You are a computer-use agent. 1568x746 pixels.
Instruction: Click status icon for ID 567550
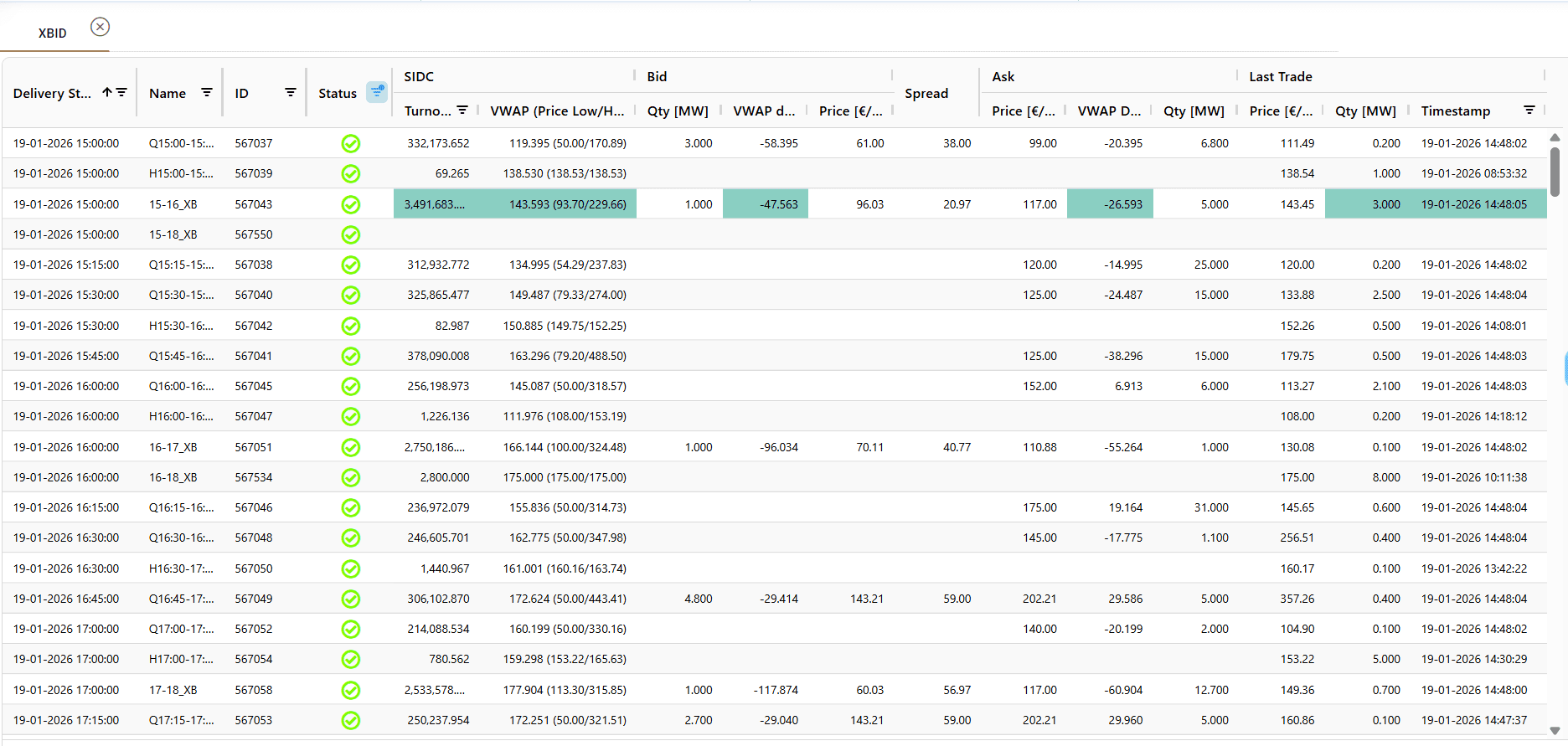351,234
